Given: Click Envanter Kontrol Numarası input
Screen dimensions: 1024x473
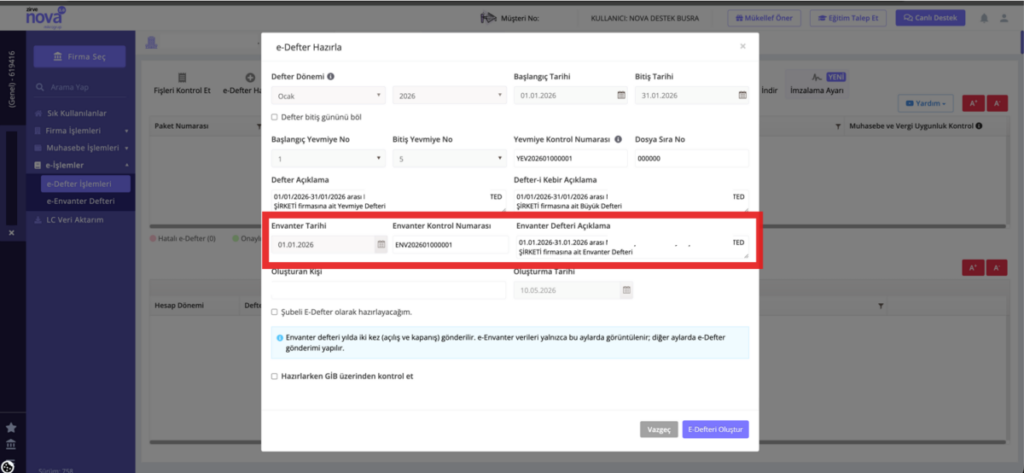Looking at the screenshot, I should (x=450, y=245).
